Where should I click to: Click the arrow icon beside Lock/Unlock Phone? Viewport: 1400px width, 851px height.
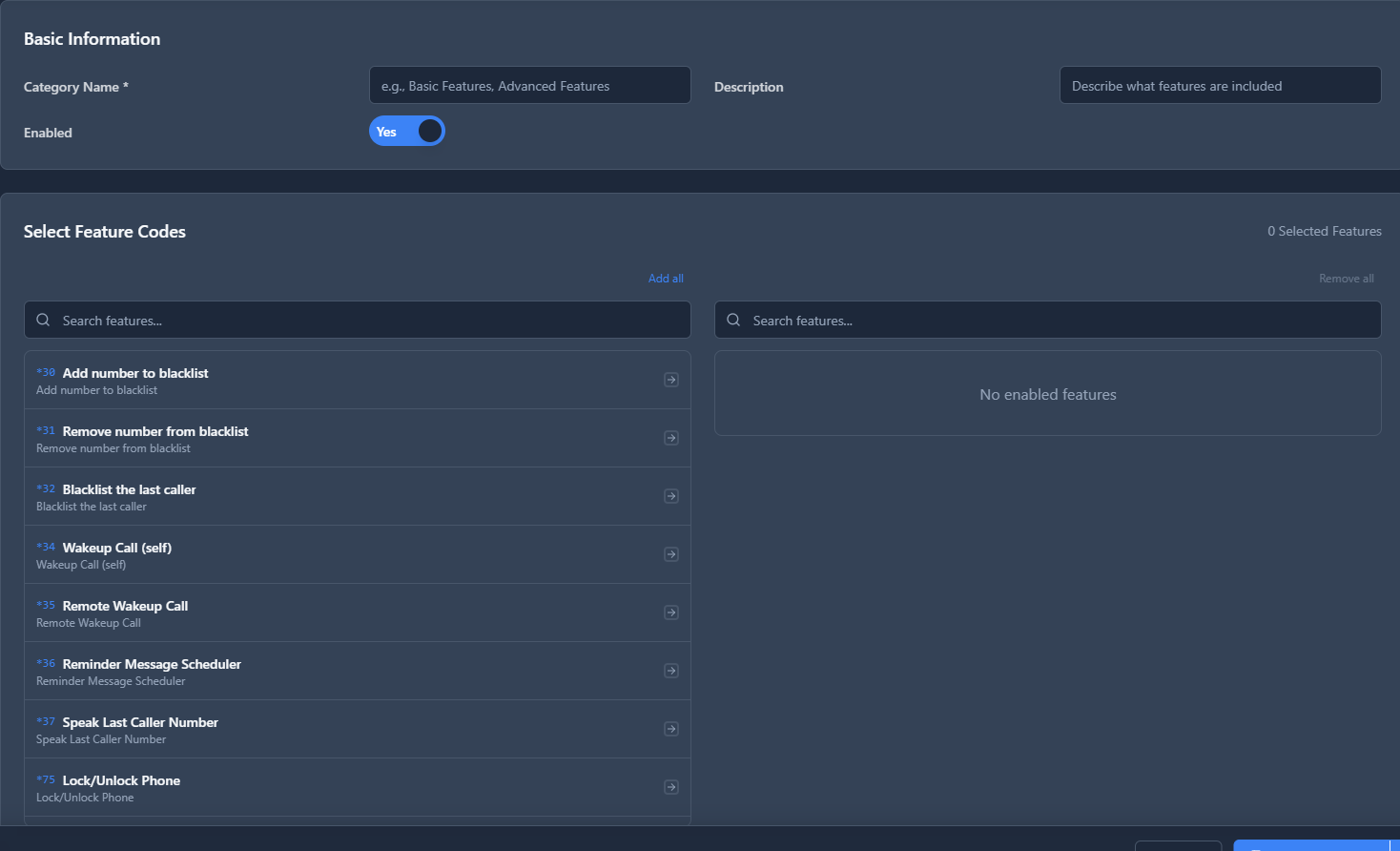tap(670, 787)
